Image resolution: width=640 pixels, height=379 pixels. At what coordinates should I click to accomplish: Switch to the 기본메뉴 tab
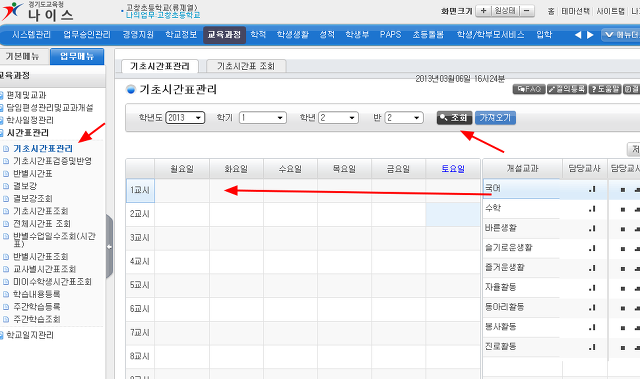[x=22, y=56]
